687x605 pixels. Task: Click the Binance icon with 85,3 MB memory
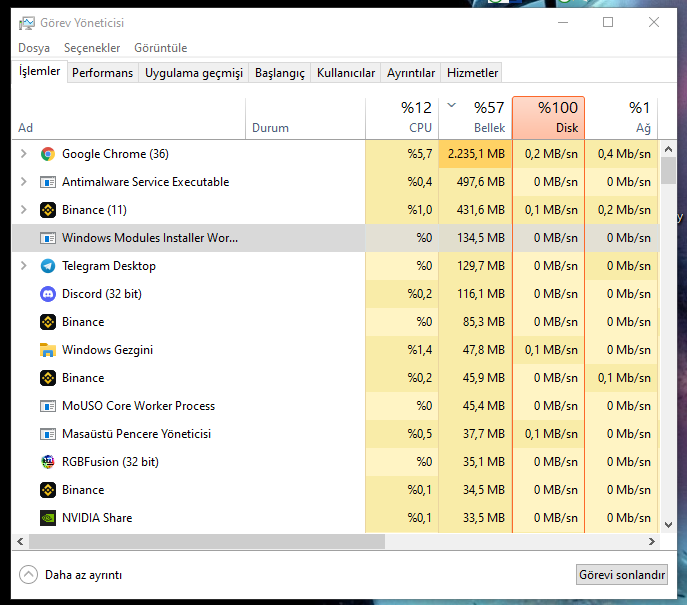tap(48, 322)
